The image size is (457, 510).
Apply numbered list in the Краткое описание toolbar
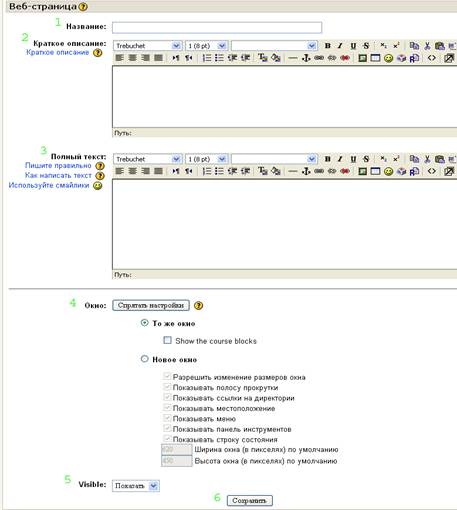[x=207, y=58]
